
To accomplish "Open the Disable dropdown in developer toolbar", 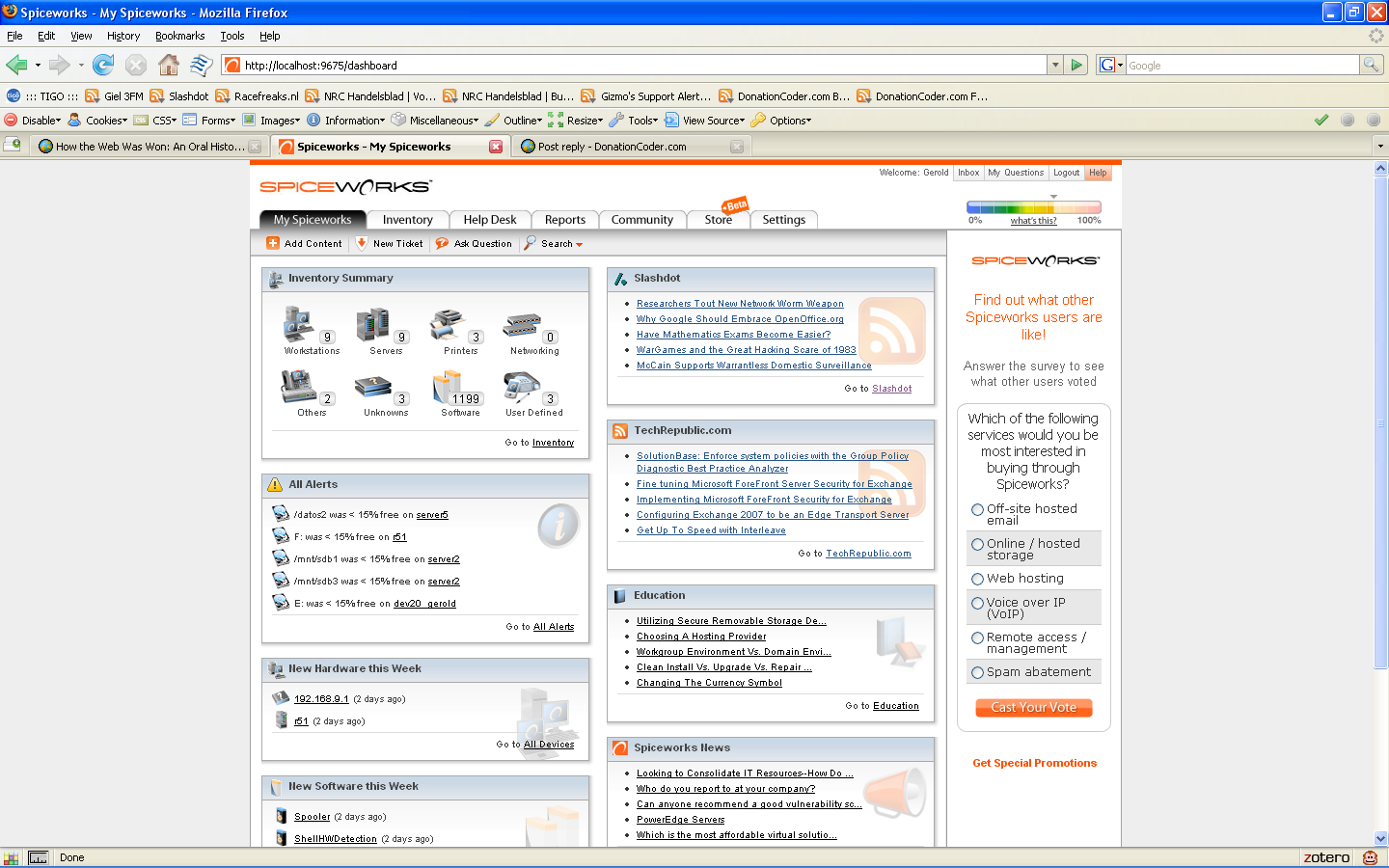I will (34, 121).
